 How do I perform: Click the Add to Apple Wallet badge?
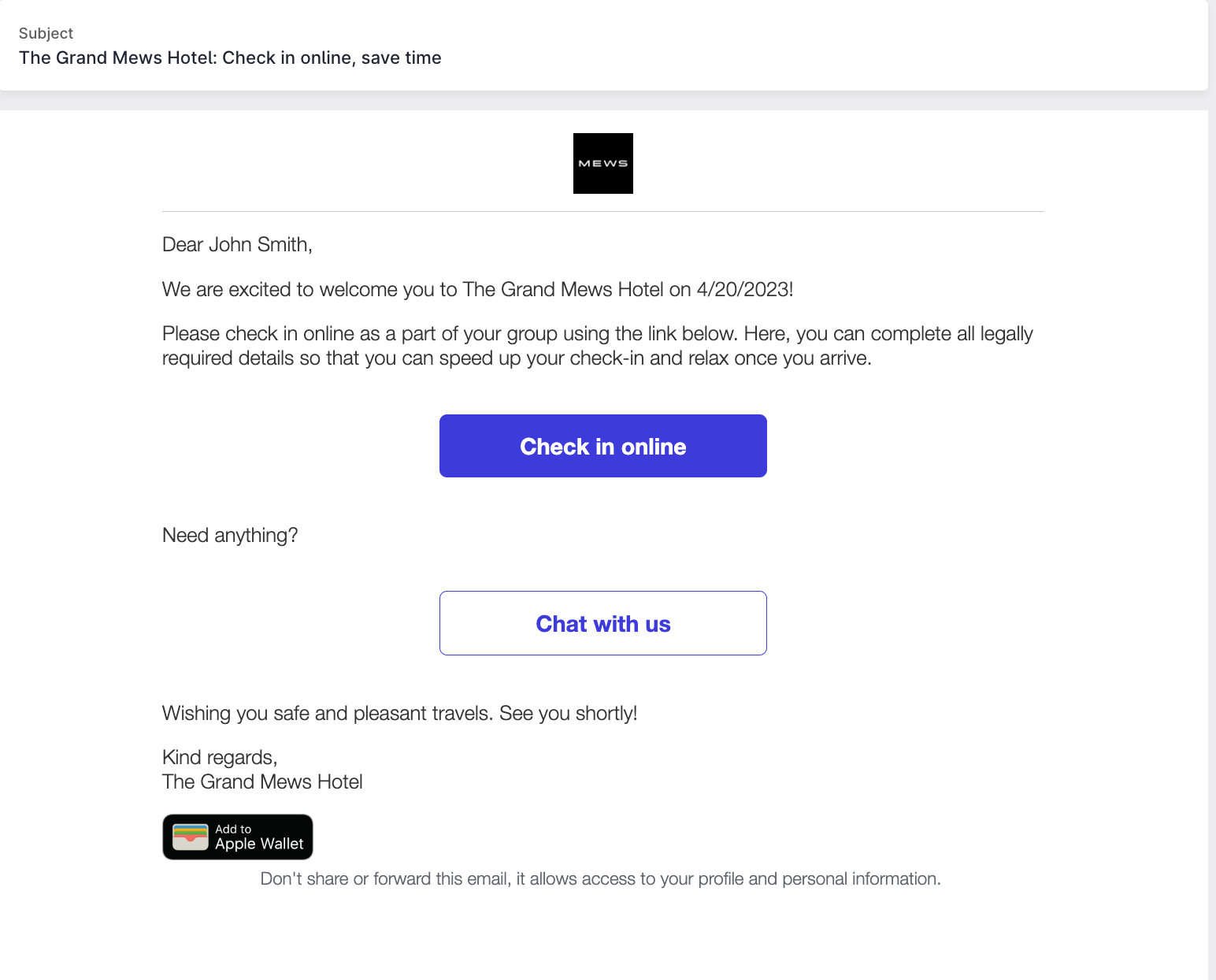[238, 837]
